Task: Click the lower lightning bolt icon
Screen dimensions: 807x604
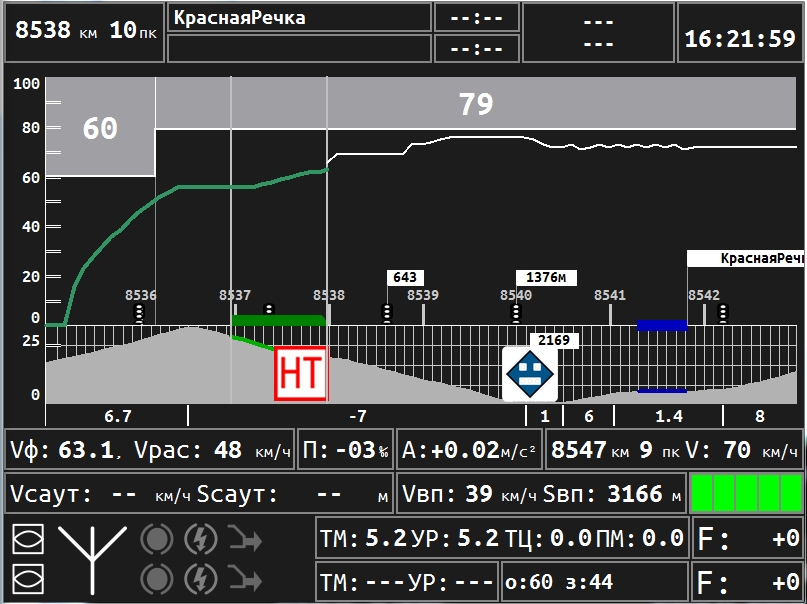Action: 201,578
